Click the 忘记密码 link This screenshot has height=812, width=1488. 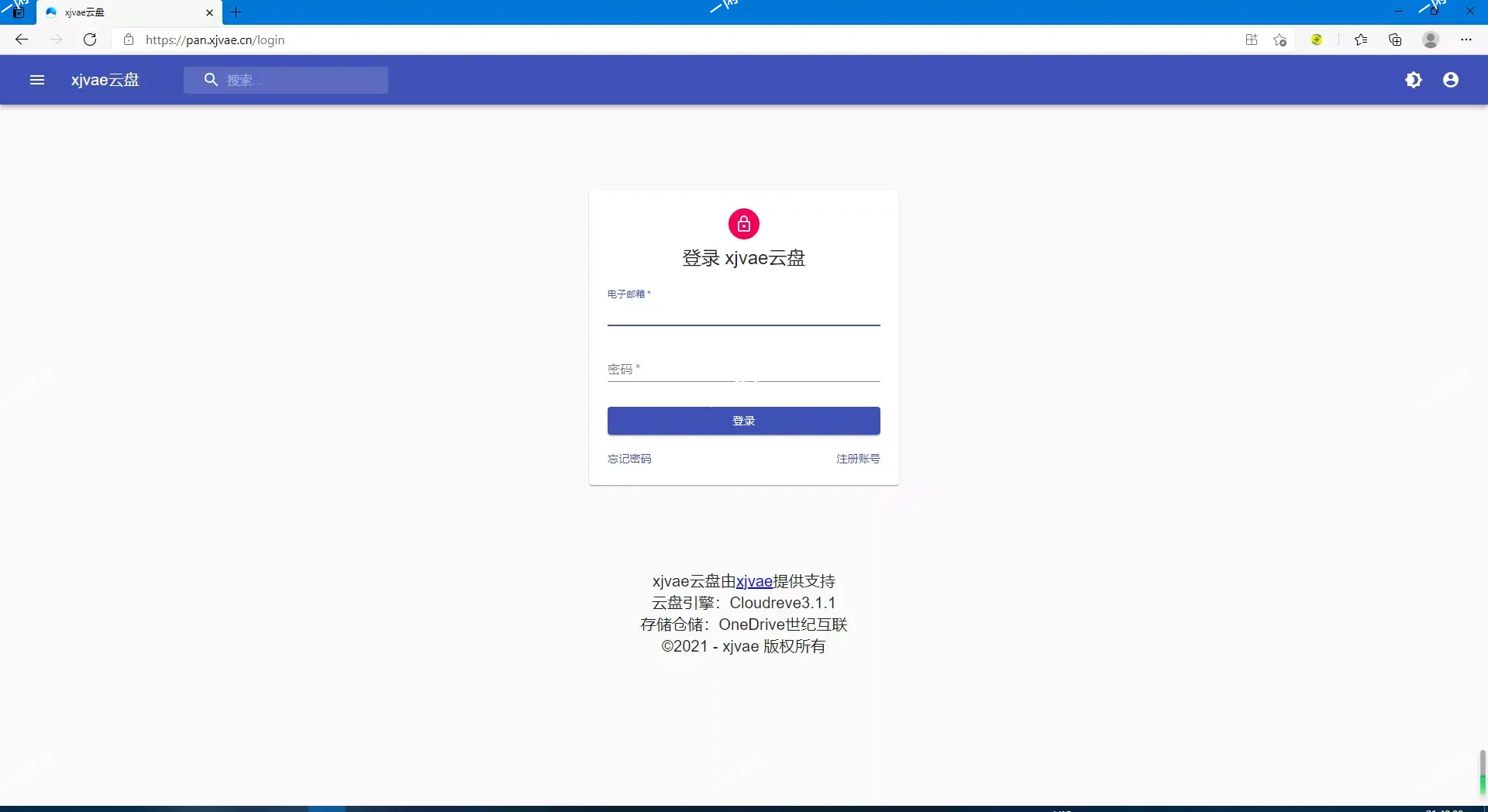629,459
